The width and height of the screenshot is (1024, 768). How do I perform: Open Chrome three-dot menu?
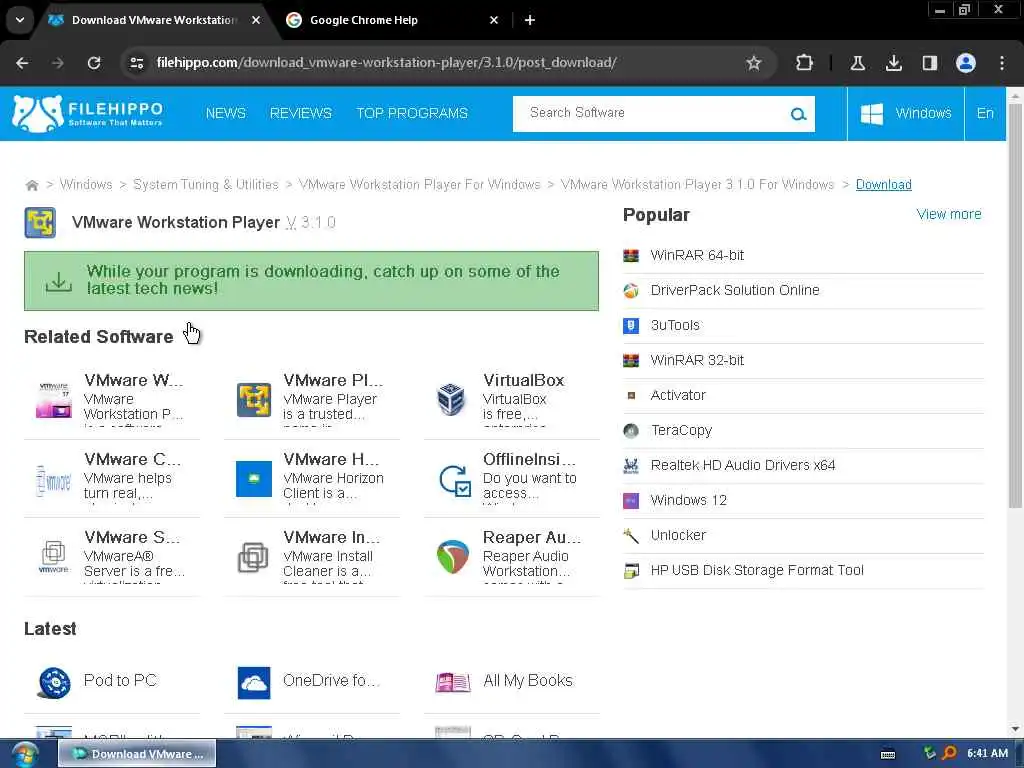1002,63
